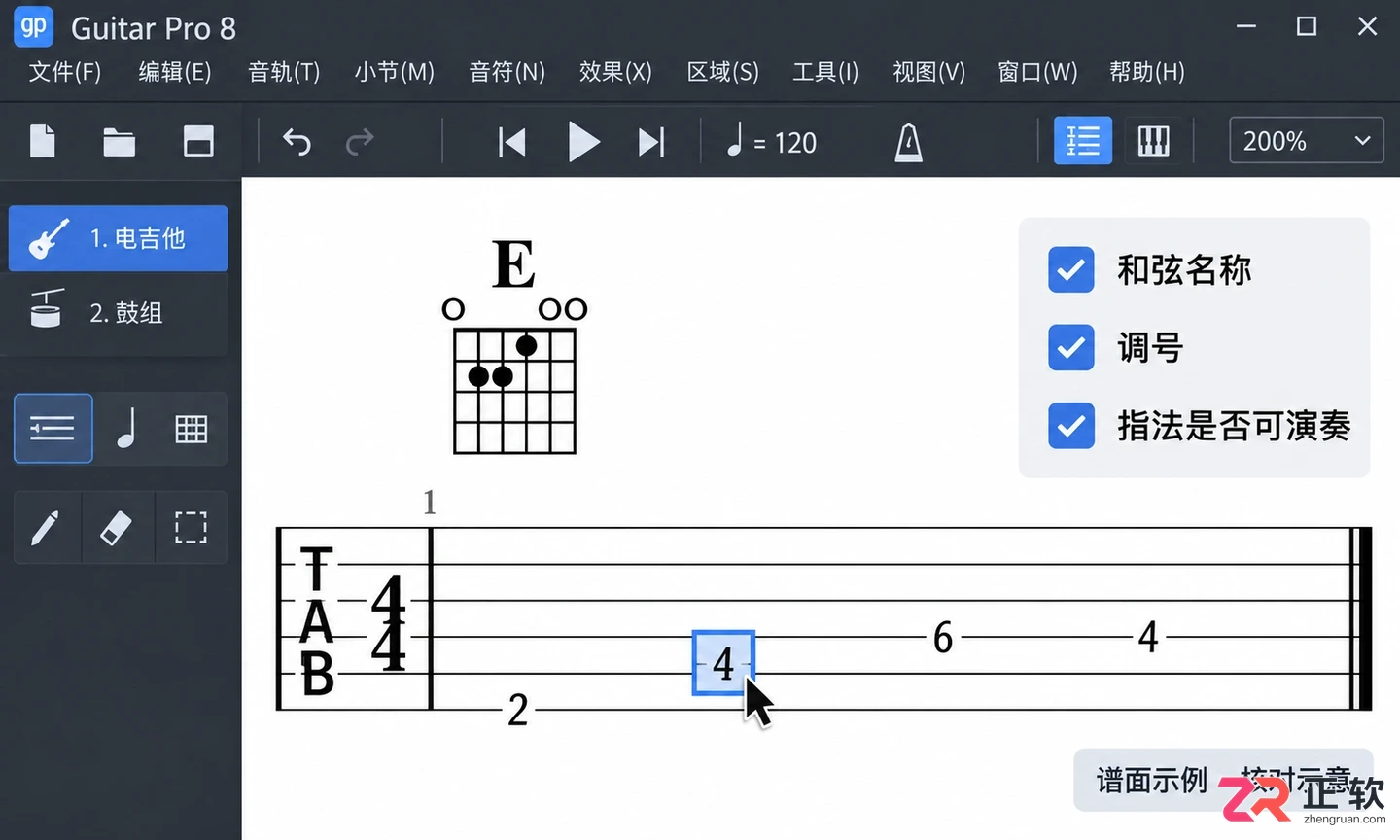This screenshot has width=1400, height=840.
Task: Click the 4/4 time signature
Action: (389, 622)
